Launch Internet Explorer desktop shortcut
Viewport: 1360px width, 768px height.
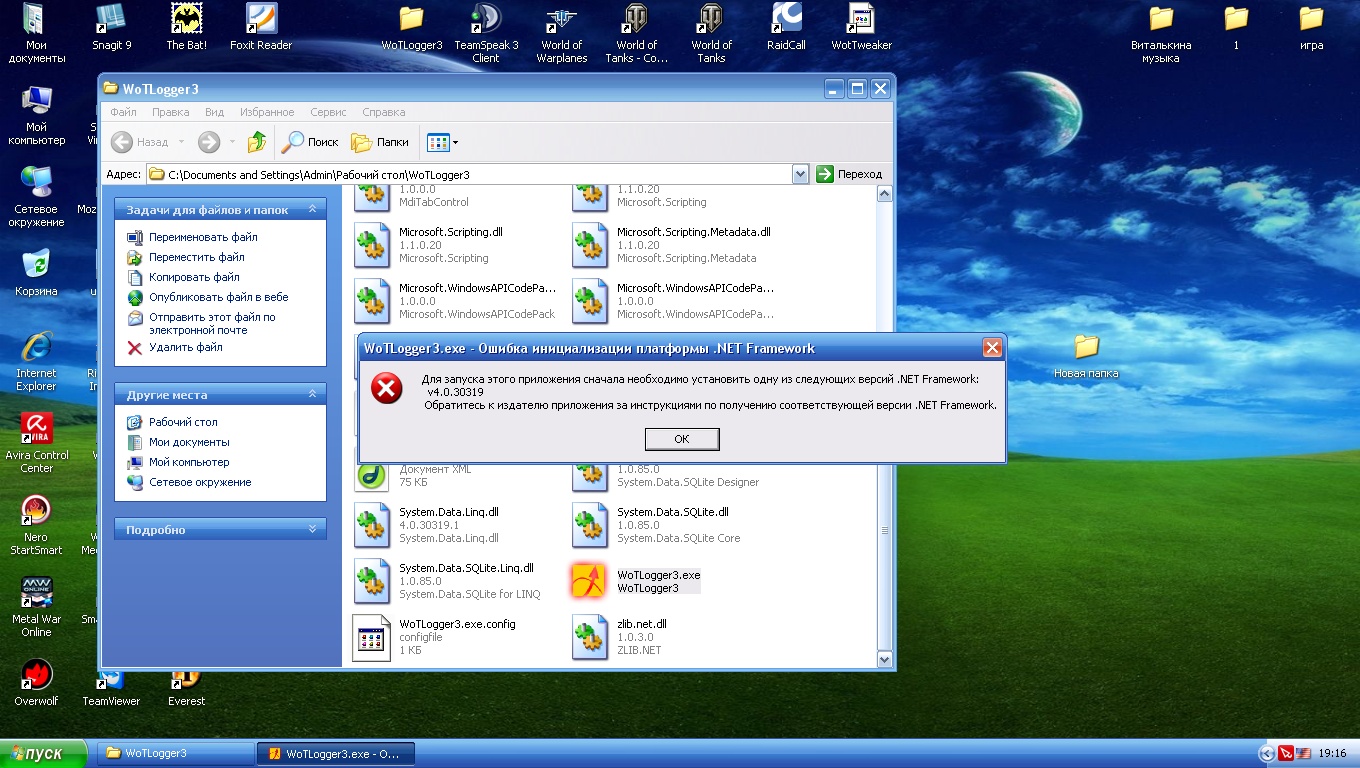tap(37, 361)
